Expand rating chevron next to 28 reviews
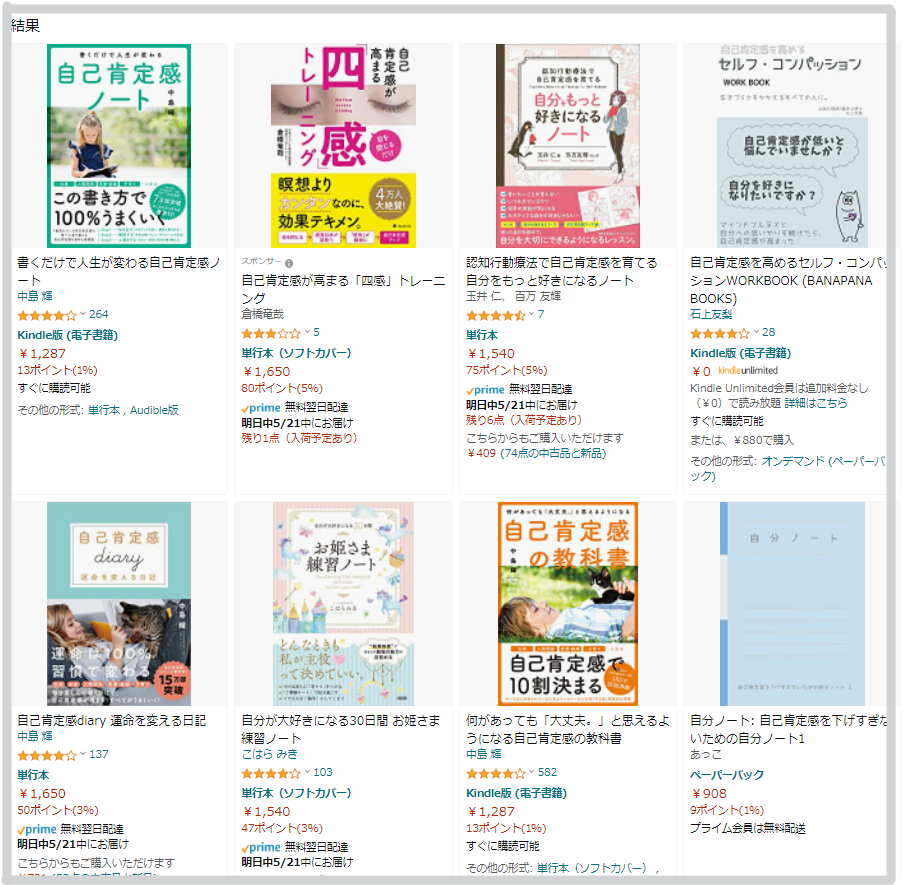915x885 pixels. pyautogui.click(x=756, y=332)
